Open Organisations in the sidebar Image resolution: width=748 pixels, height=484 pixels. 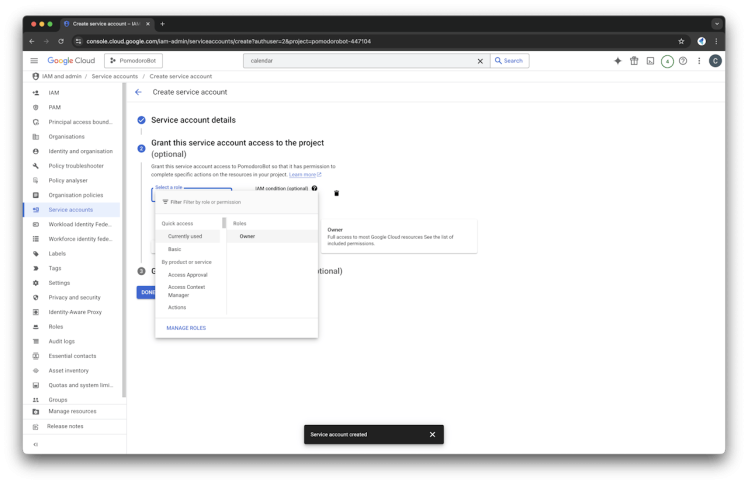pos(72,136)
